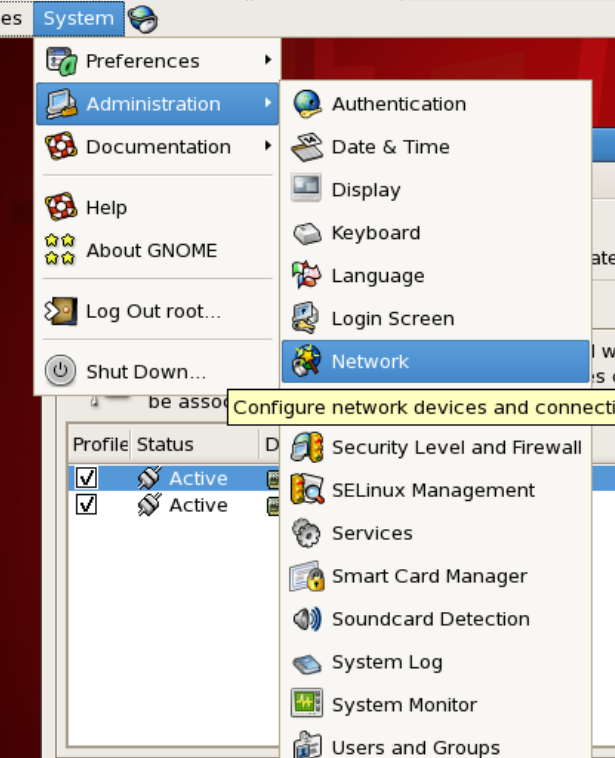
Task: Select Administration in the System menu
Action: (x=157, y=103)
